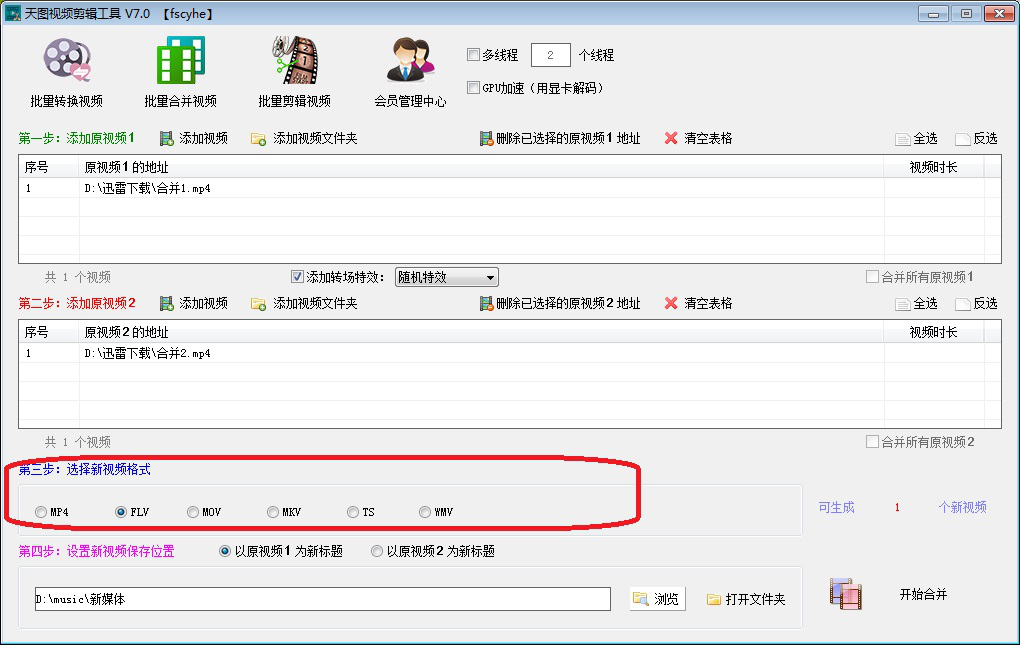Image resolution: width=1020 pixels, height=645 pixels.
Task: Delete selected 原视频2 address icon
Action: click(x=486, y=304)
